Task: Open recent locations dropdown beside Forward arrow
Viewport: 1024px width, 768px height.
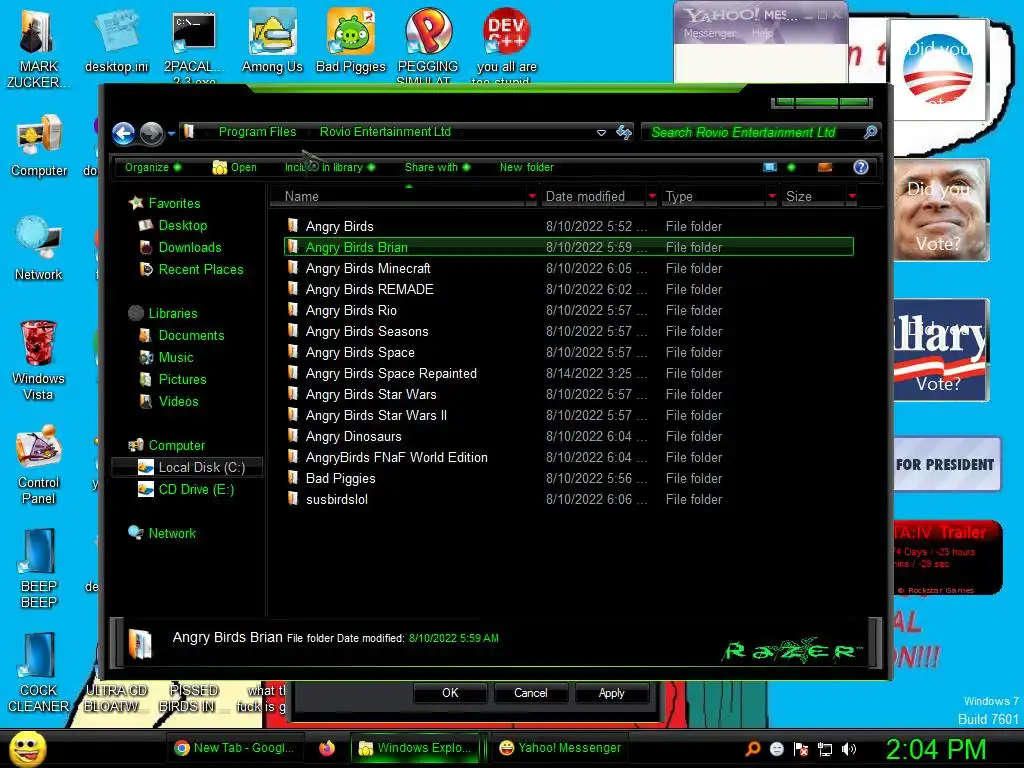Action: point(171,133)
